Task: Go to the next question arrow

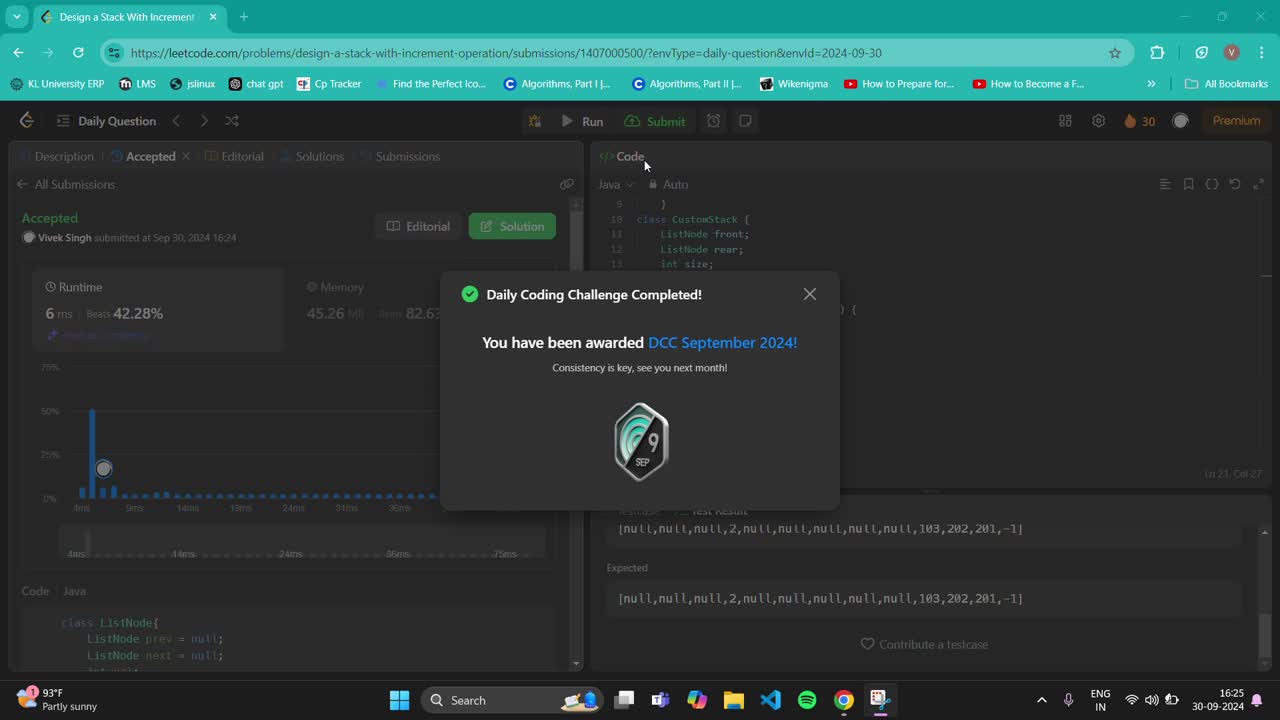Action: point(204,121)
